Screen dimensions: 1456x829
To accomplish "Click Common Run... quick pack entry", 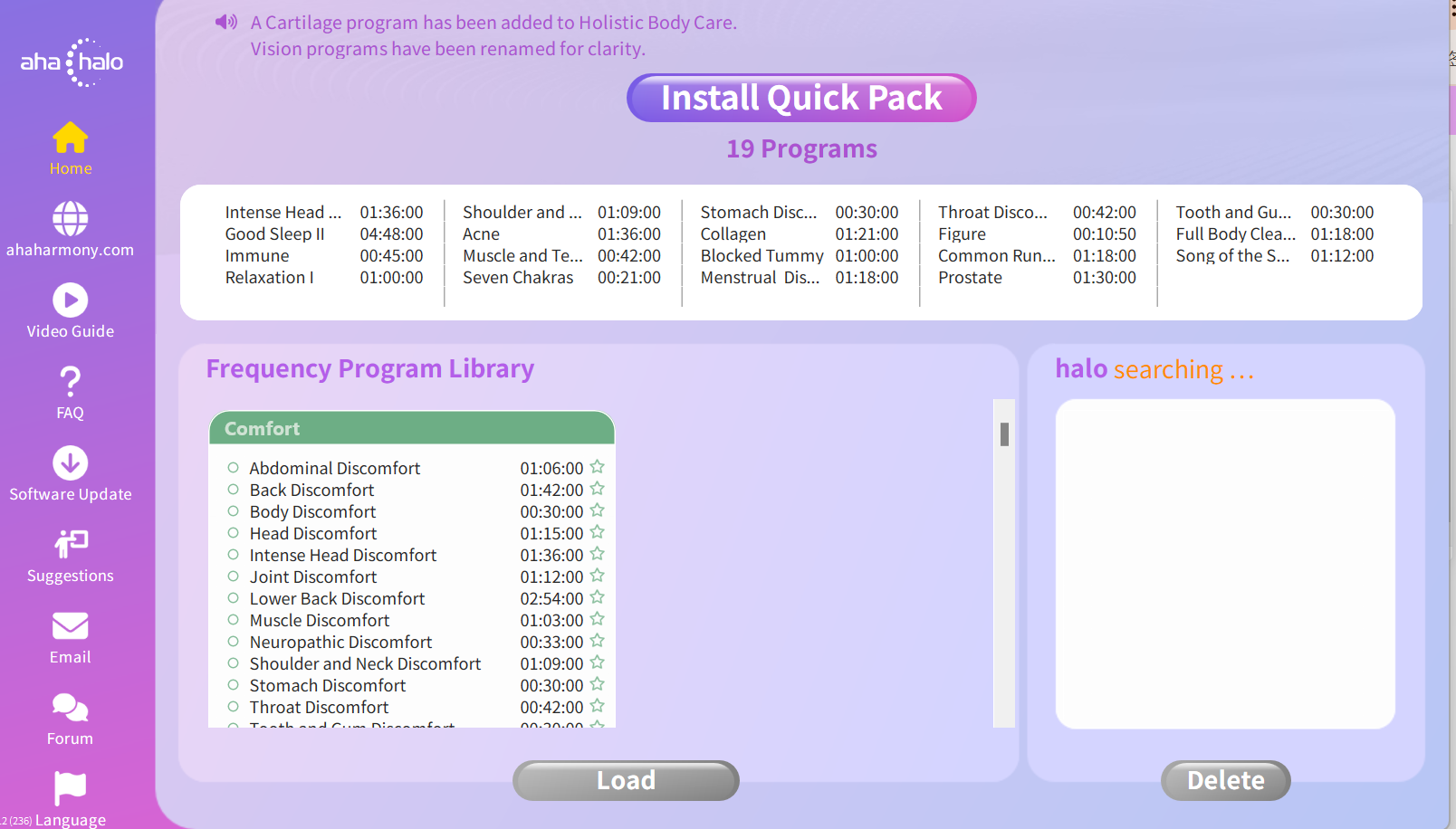I will point(997,256).
